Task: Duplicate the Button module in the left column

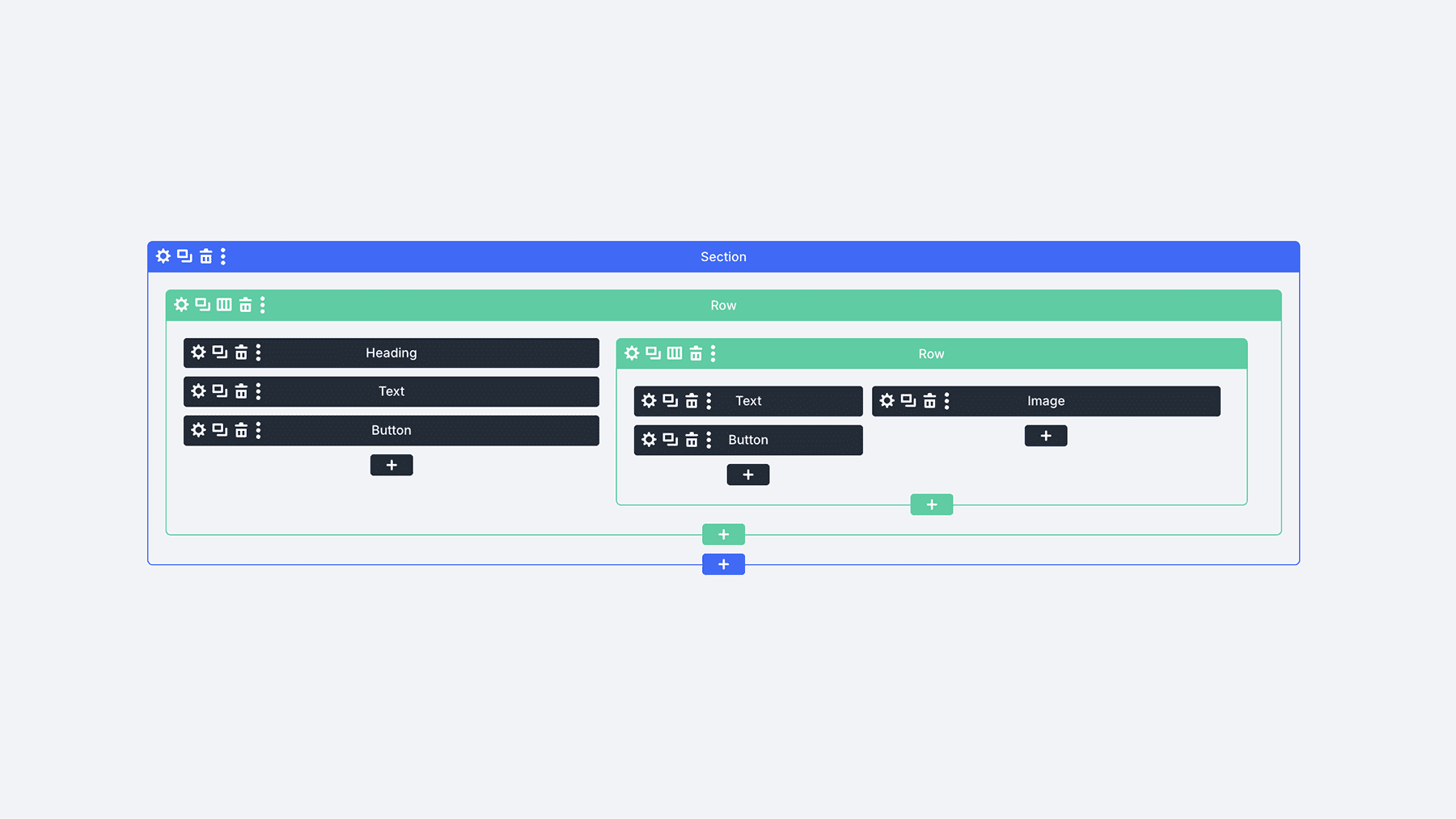Action: (x=219, y=430)
